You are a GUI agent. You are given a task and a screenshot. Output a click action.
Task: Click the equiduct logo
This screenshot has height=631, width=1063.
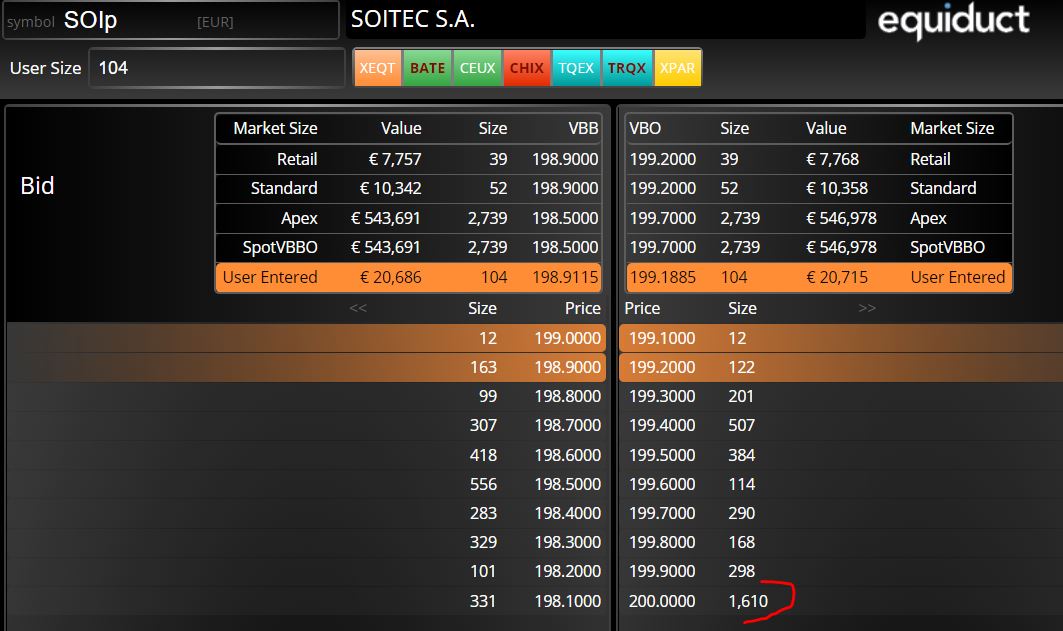coord(953,21)
